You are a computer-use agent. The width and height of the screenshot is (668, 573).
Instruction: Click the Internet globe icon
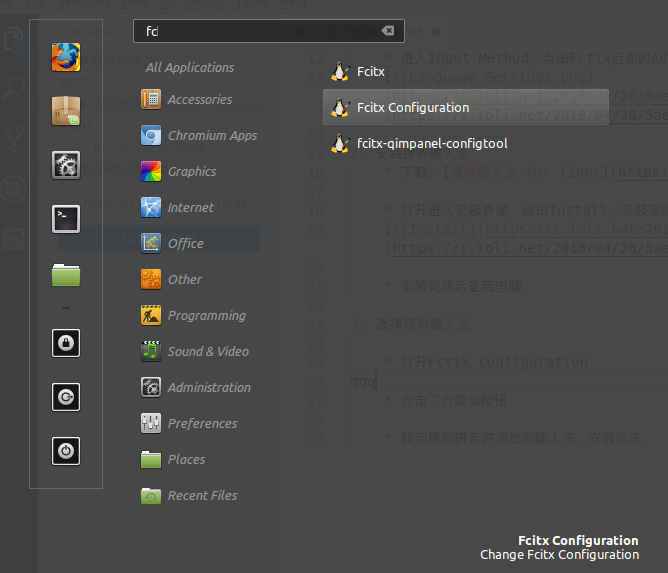(151, 207)
